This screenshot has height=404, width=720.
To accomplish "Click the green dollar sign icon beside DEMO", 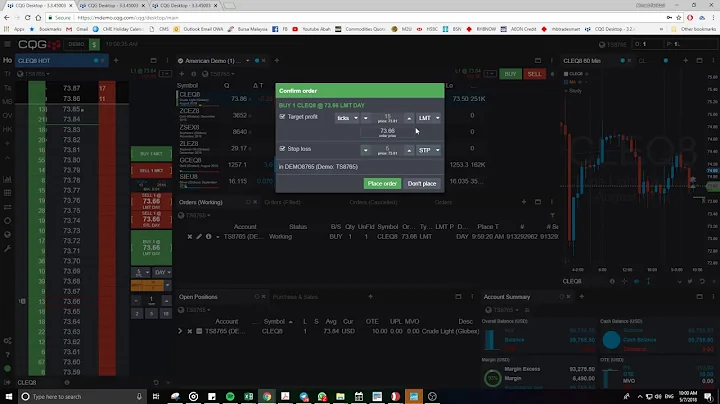I will click(94, 45).
